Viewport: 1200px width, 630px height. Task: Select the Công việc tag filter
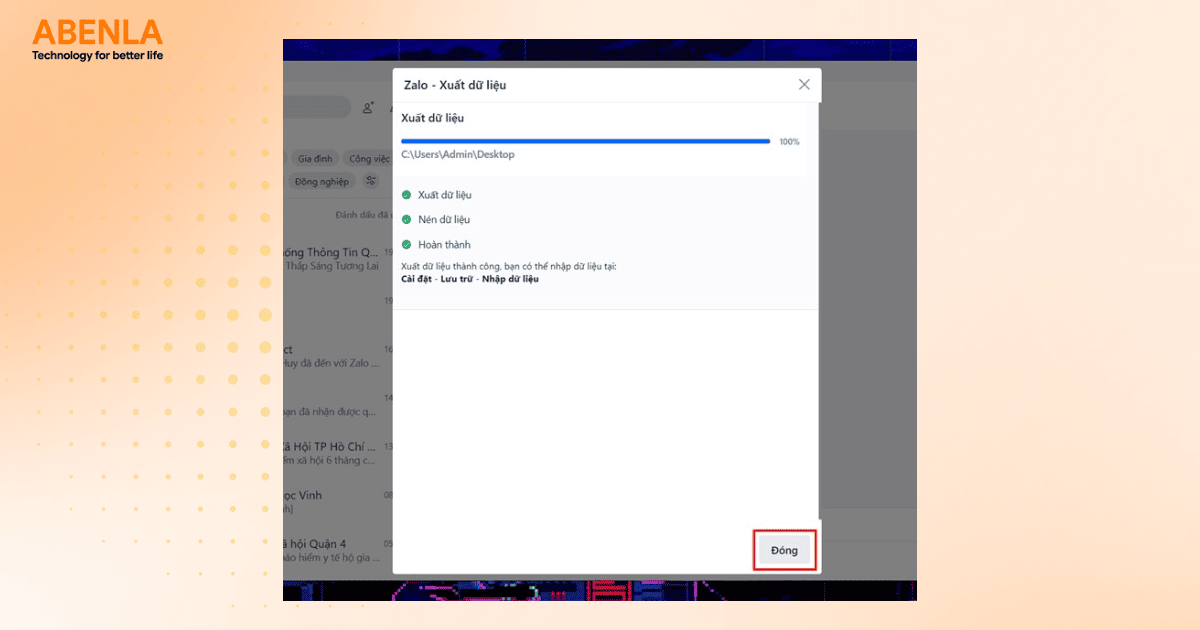click(x=367, y=158)
